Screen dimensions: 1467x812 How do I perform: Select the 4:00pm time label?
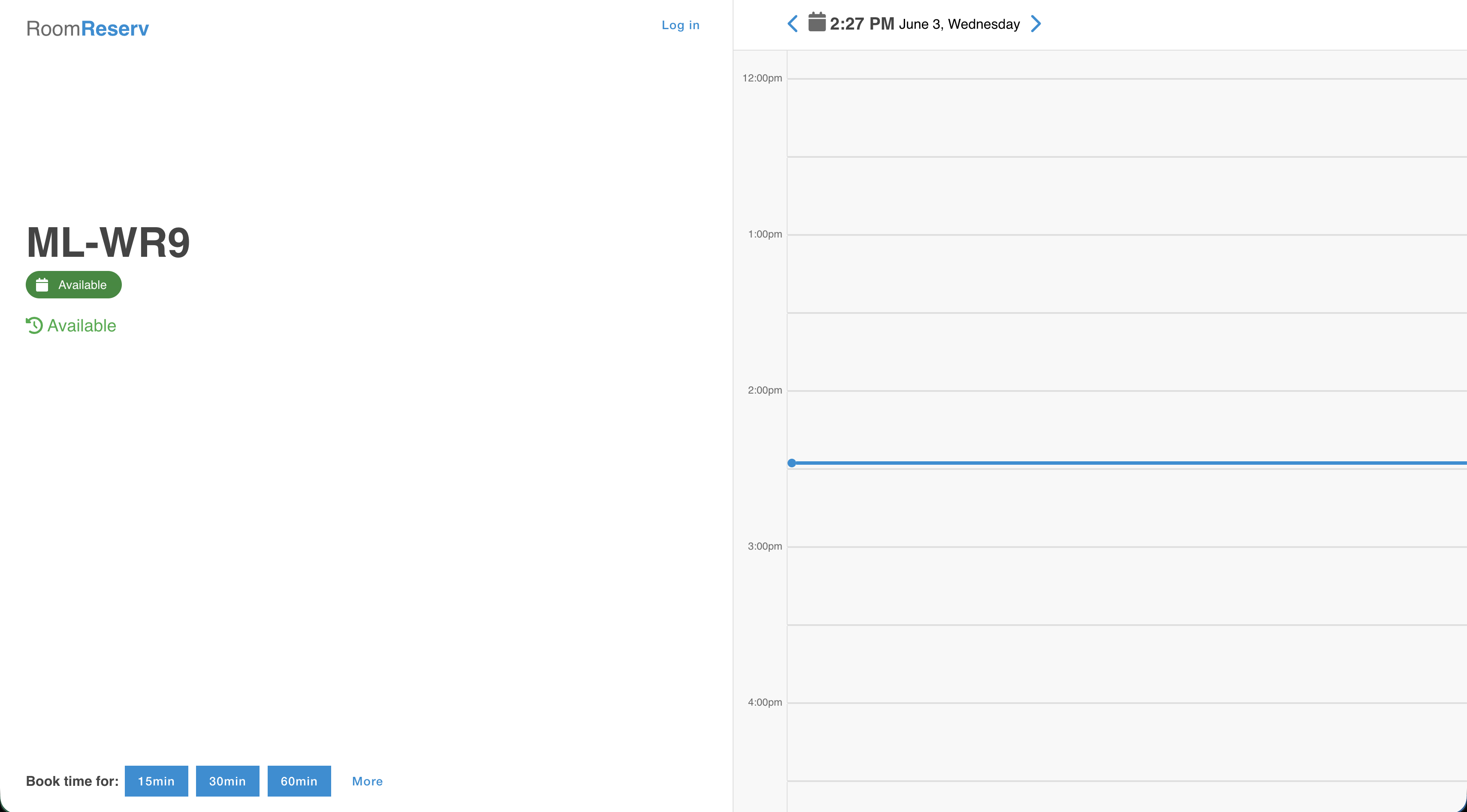[x=765, y=702]
